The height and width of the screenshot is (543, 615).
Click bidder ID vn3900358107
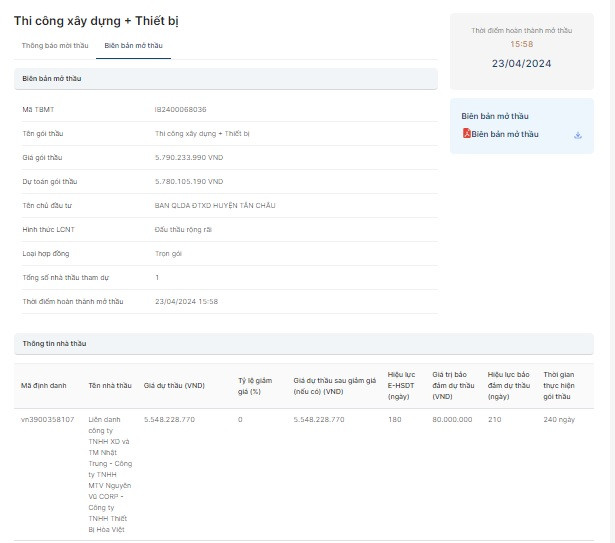[48, 420]
